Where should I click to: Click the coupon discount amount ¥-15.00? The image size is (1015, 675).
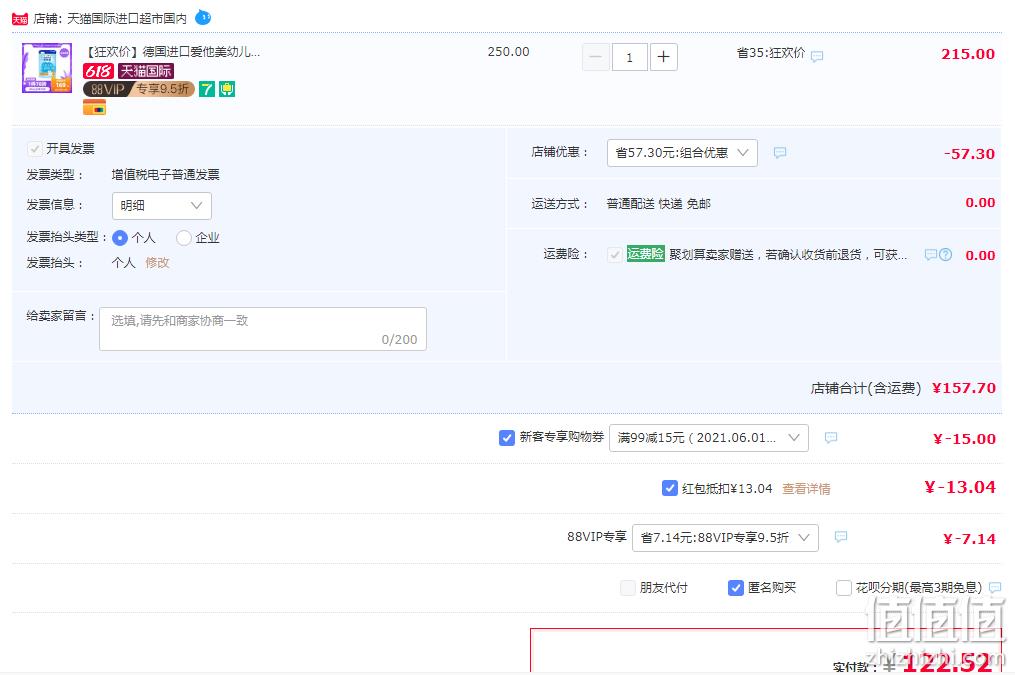coord(964,439)
